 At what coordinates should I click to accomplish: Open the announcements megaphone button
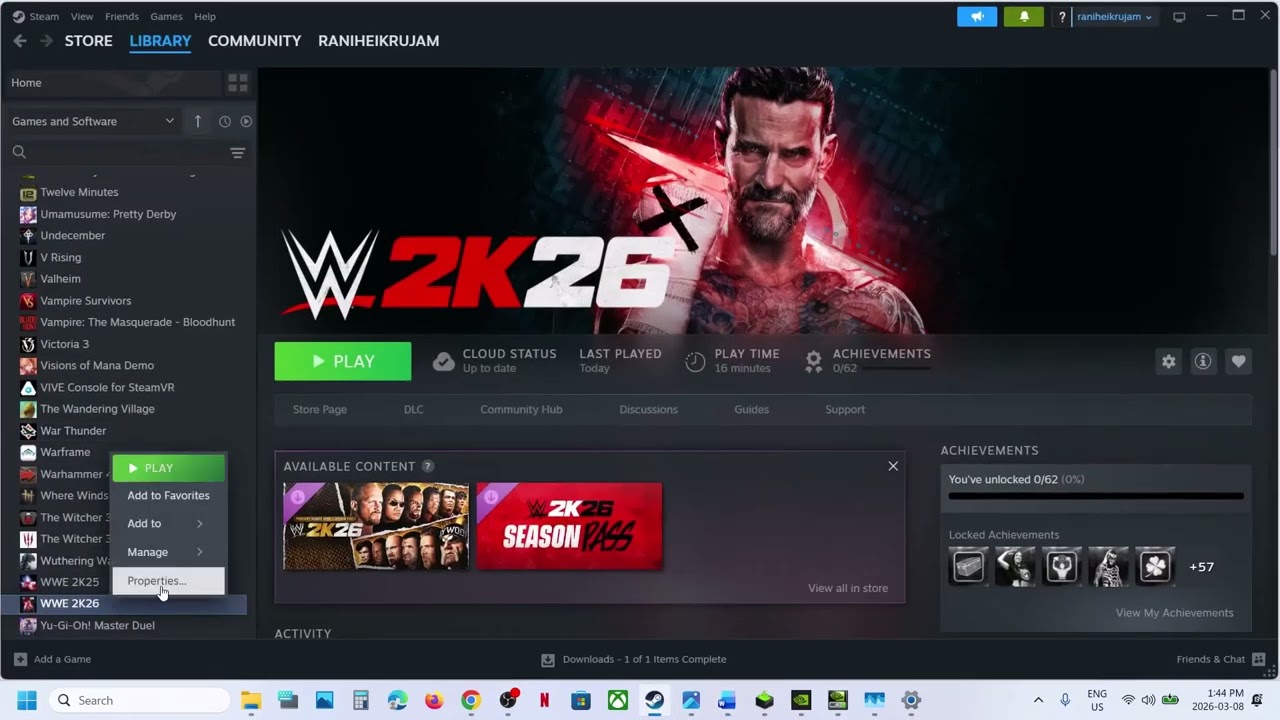click(977, 16)
